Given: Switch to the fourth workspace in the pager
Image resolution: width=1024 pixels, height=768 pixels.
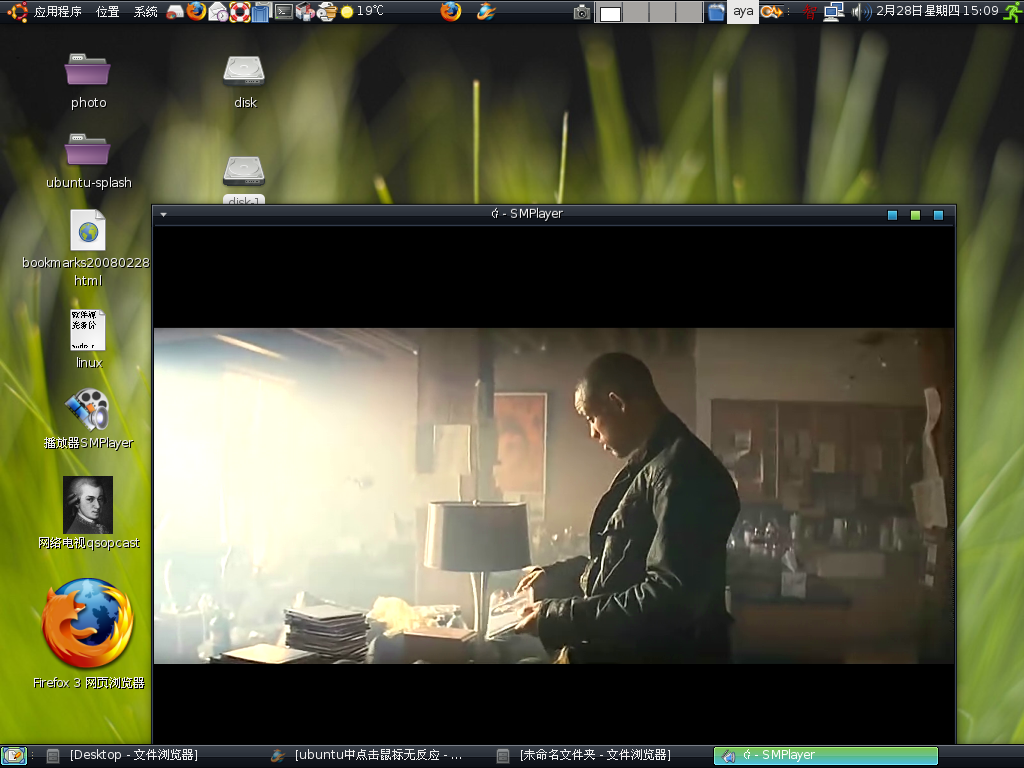Looking at the screenshot, I should click(690, 12).
